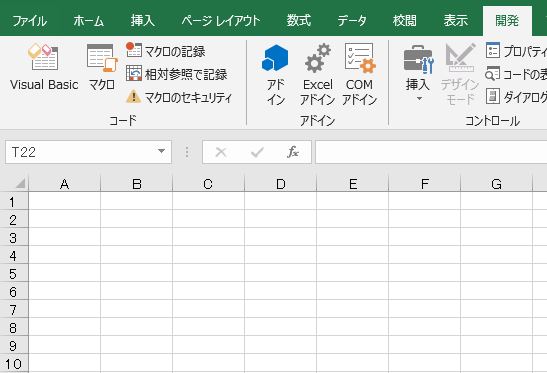This screenshot has height=373, width=547.
Task: Start マクロの記録 (Record Macro)
Action: point(166,51)
